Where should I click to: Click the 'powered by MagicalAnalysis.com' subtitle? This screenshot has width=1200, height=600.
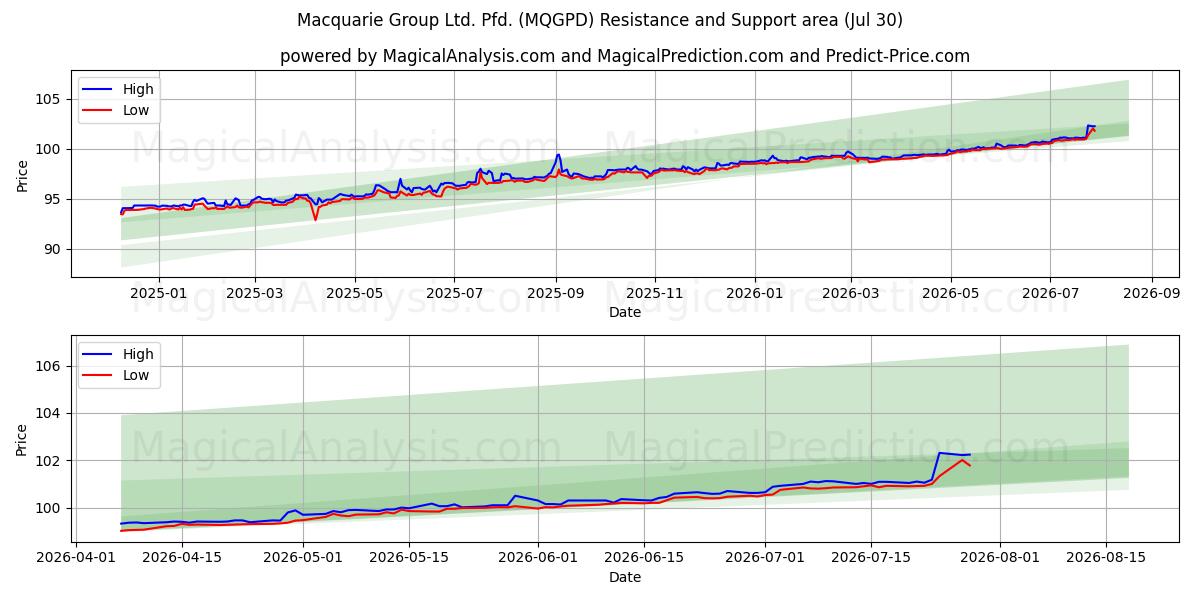coord(625,56)
